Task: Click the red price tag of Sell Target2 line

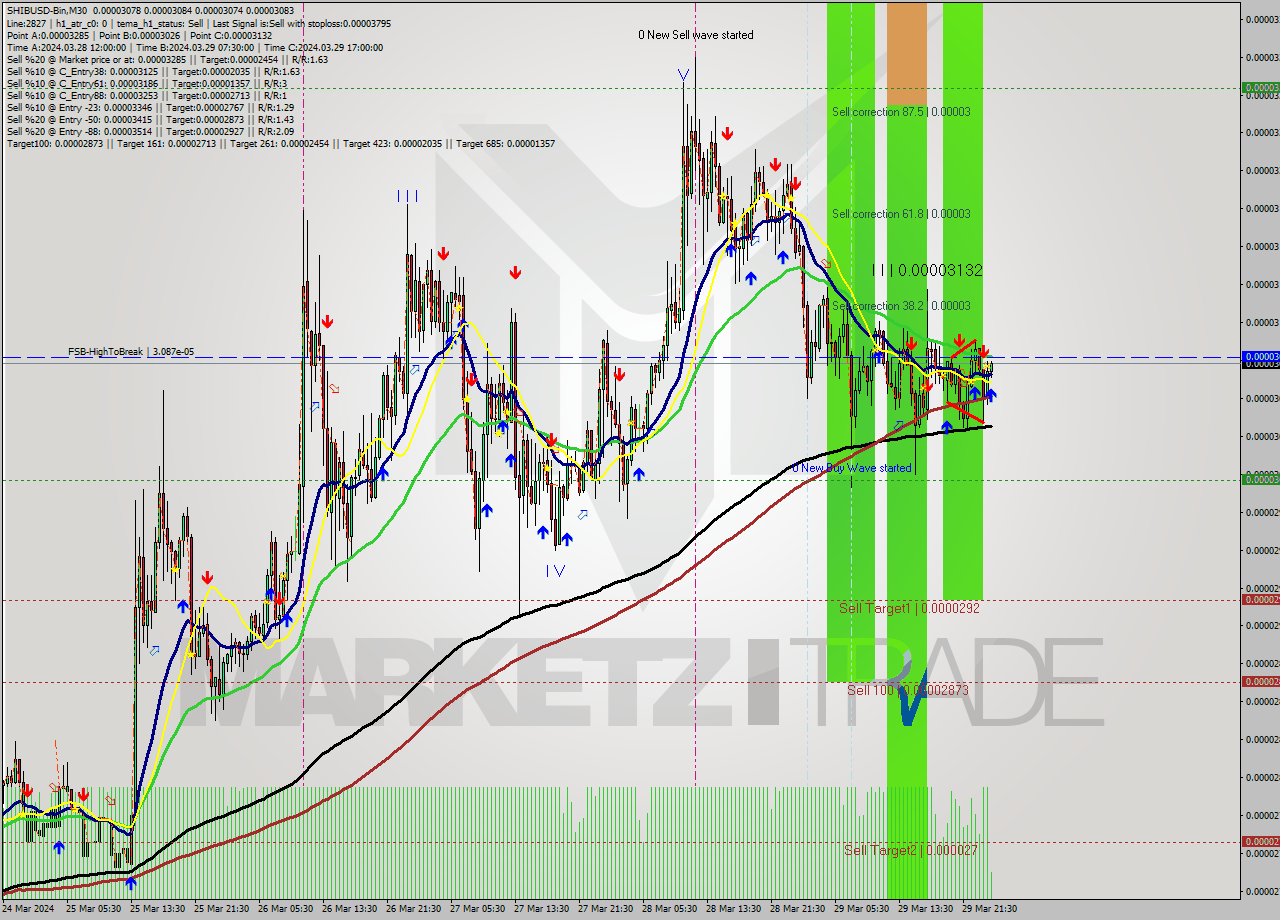Action: pos(1260,842)
